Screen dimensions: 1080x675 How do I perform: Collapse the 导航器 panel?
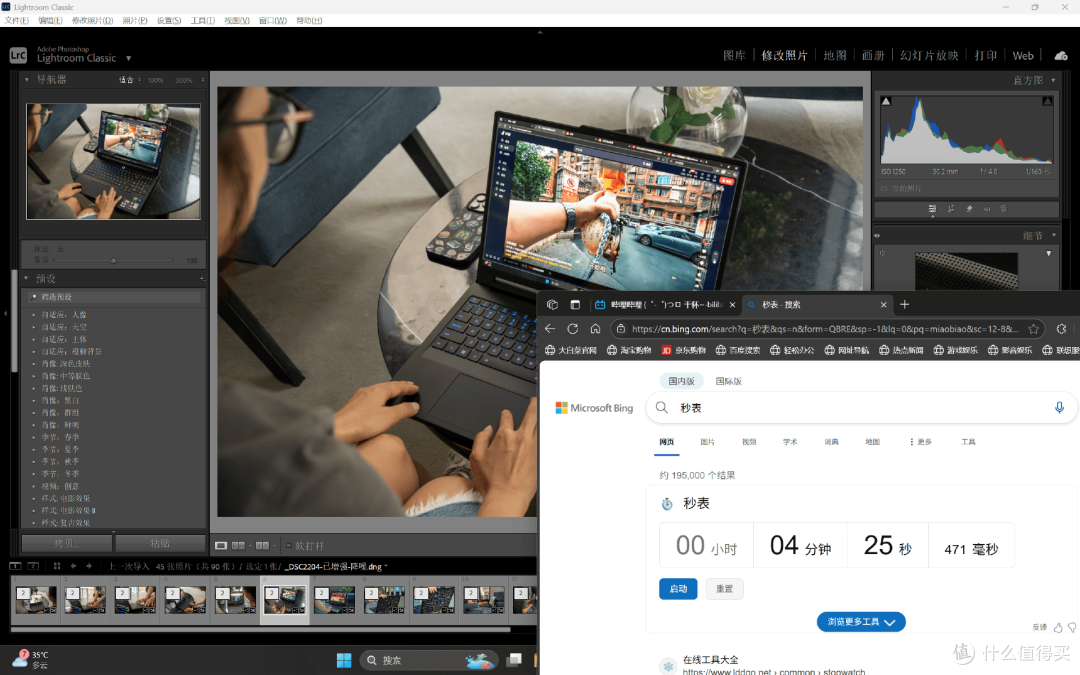click(x=27, y=80)
